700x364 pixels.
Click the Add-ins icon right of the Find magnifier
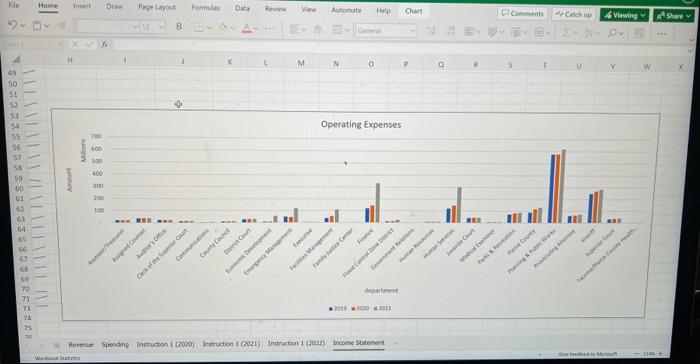click(639, 33)
